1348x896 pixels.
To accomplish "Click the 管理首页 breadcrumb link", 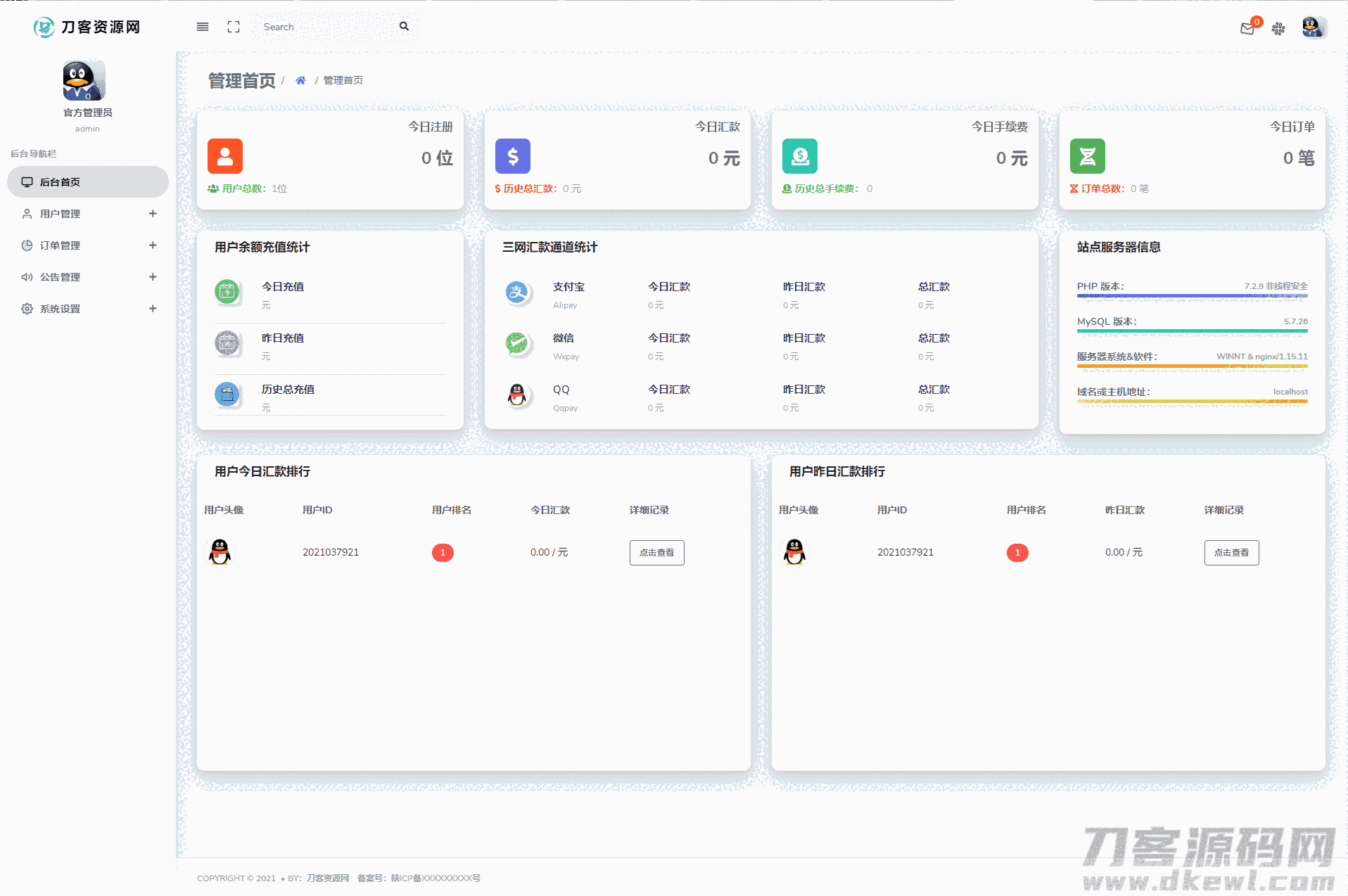I will tap(343, 80).
